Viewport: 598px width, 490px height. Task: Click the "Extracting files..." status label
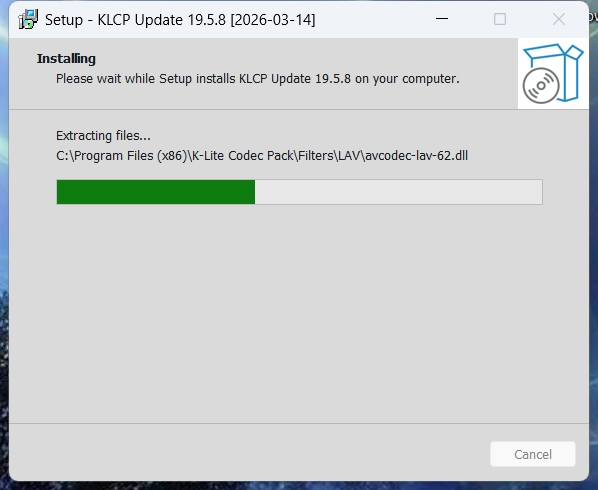(103, 136)
